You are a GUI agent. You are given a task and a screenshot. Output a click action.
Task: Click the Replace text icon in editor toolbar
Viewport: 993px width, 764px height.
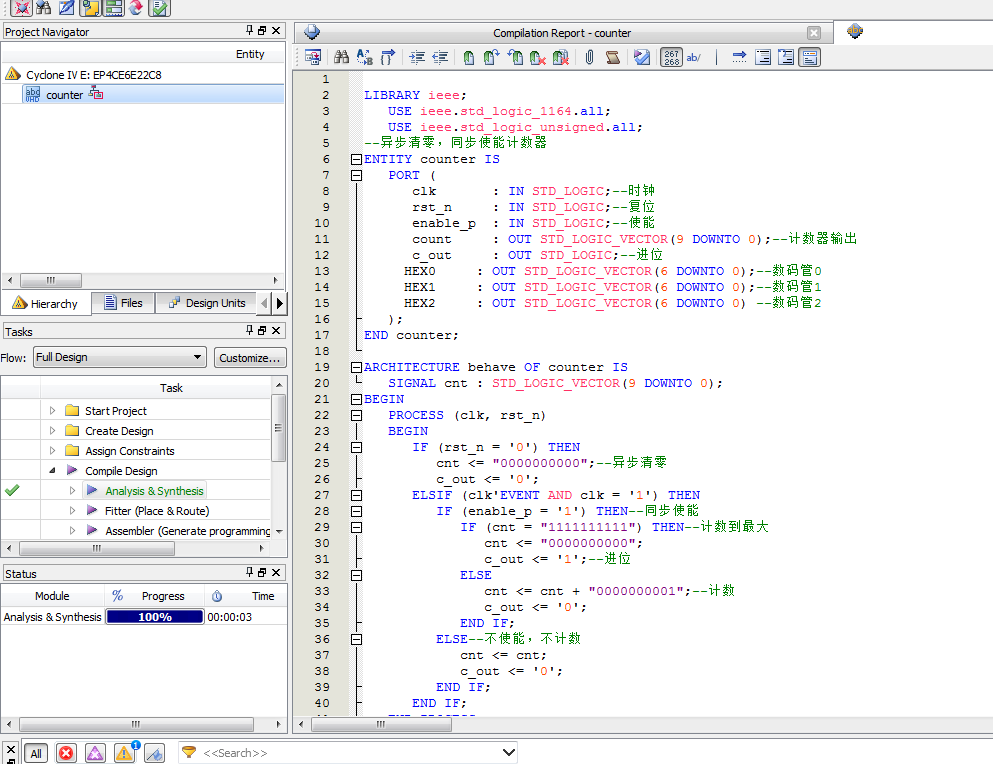pos(365,58)
